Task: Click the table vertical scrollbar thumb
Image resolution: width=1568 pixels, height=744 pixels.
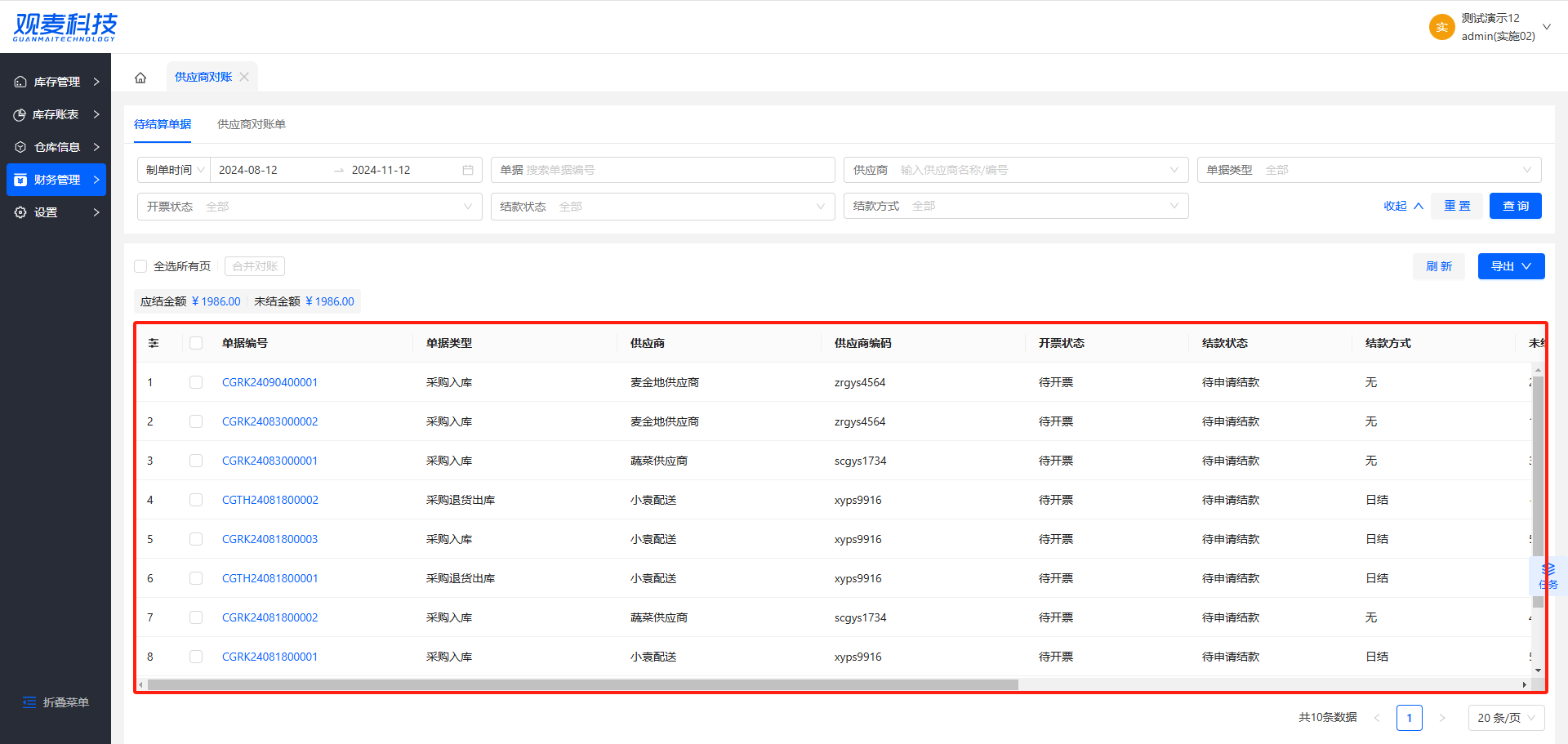Action: [1538, 492]
